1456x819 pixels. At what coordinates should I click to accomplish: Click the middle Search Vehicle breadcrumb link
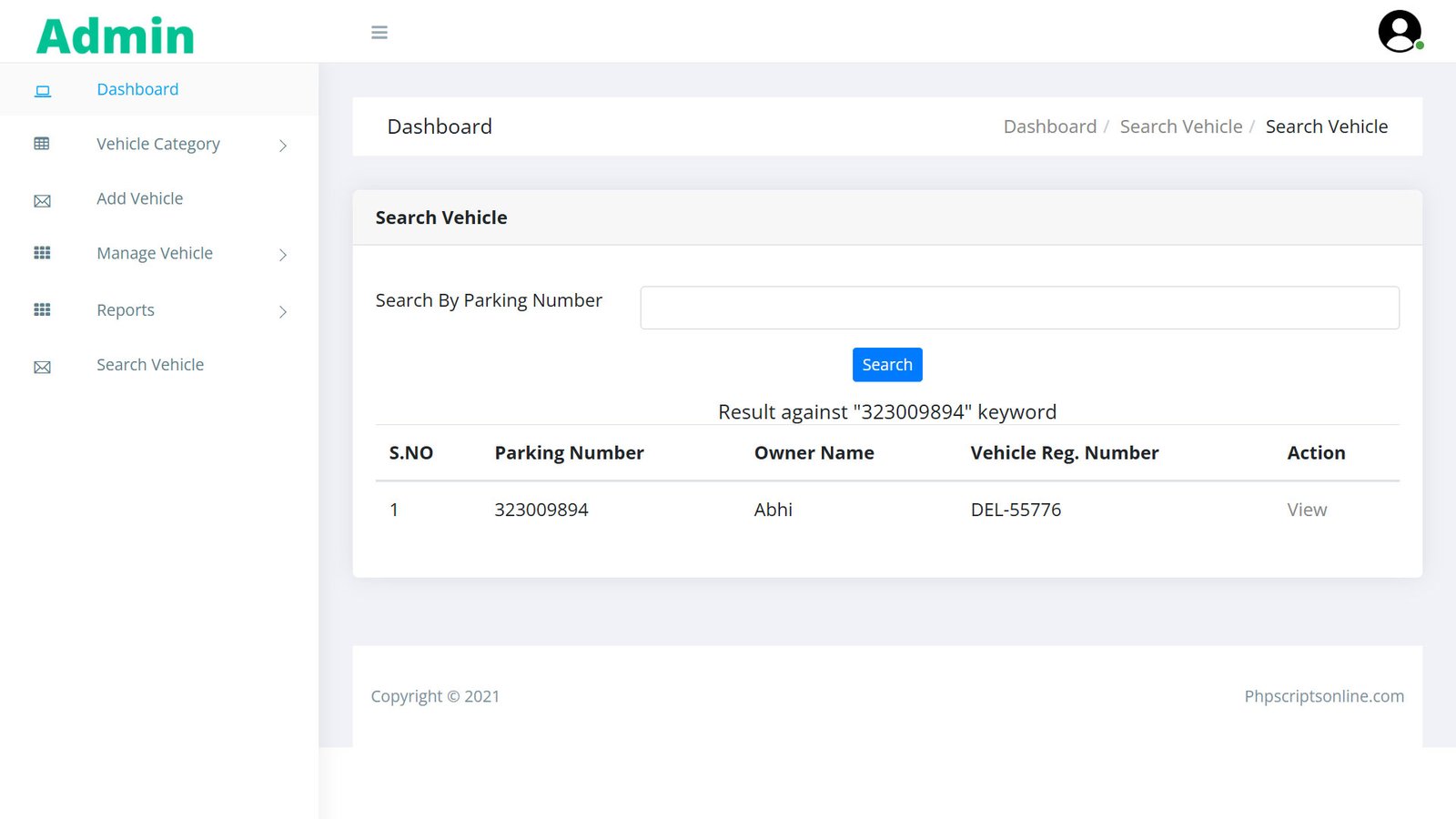coord(1181,126)
